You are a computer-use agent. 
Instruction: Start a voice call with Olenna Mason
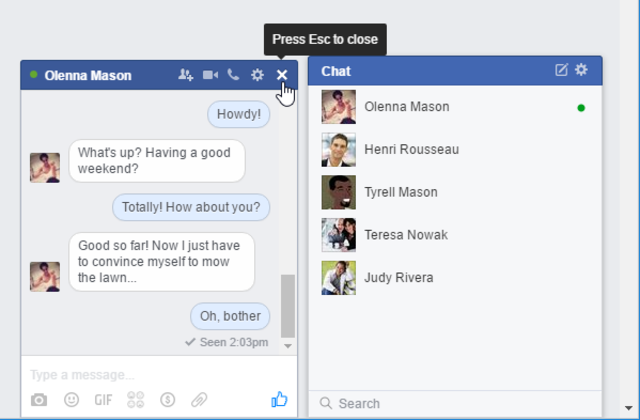(233, 75)
